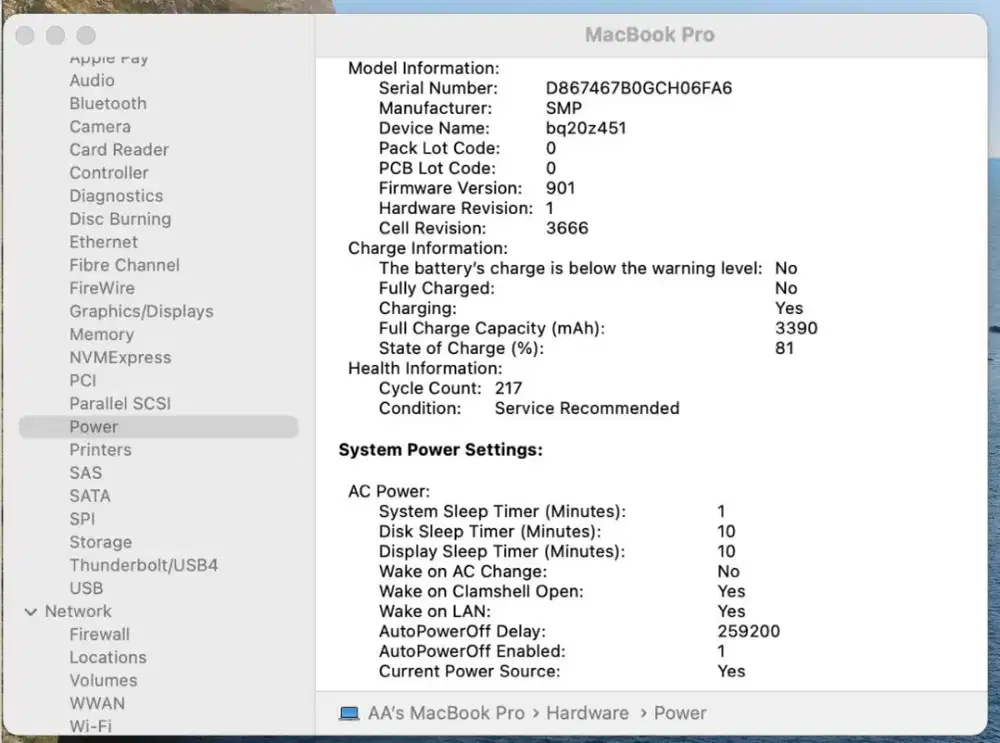The height and width of the screenshot is (743, 1000).
Task: Click AA's MacBook Pro in the breadcrumb
Action: (x=446, y=713)
